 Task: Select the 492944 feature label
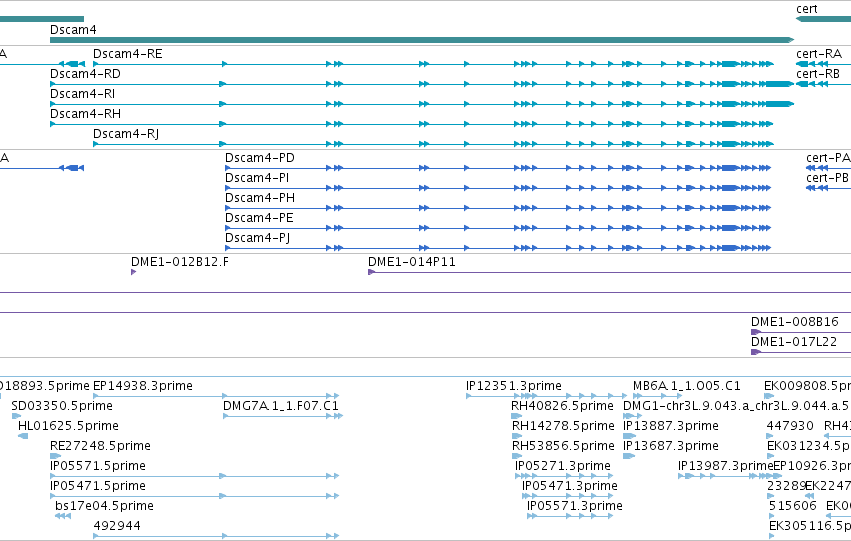pyautogui.click(x=117, y=526)
